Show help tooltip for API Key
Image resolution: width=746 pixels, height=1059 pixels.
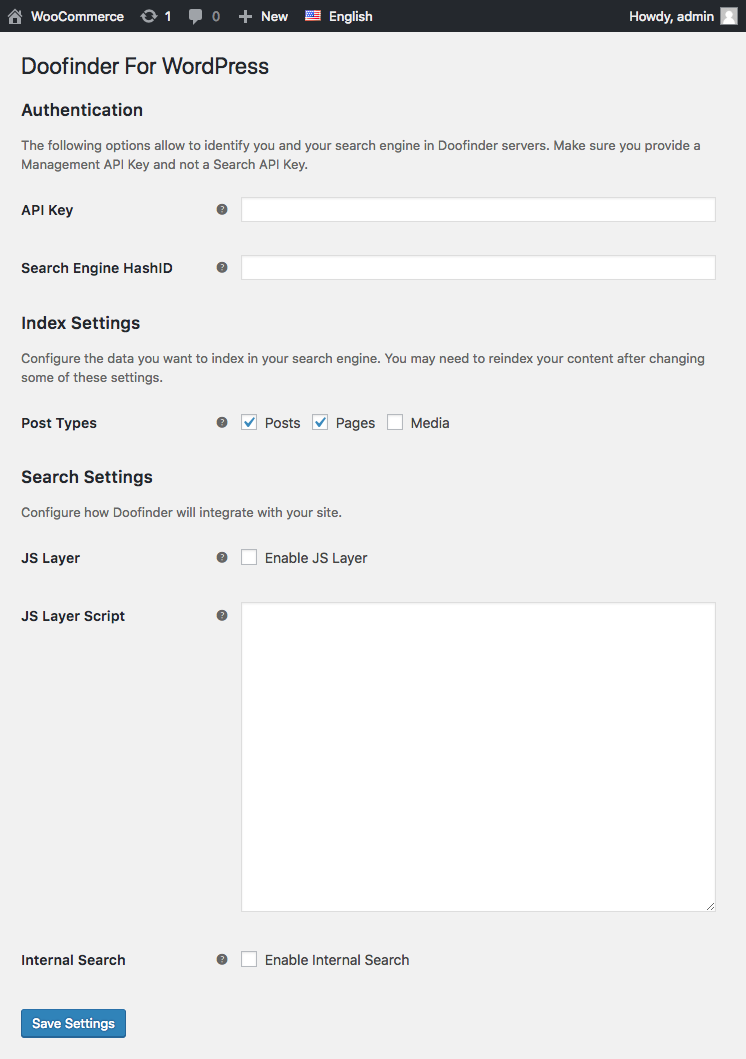[x=222, y=209]
